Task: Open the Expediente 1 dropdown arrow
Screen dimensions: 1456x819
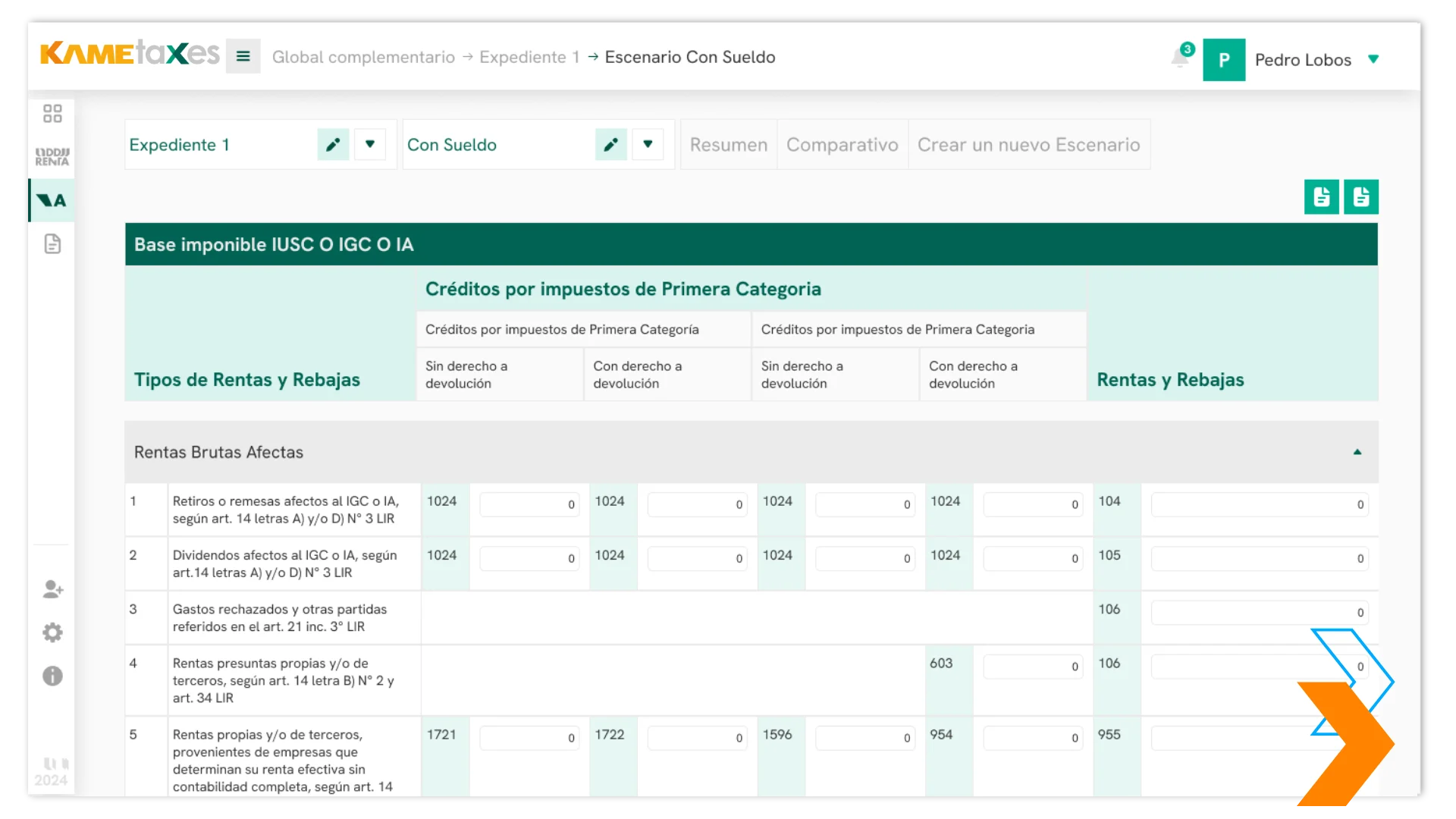Action: (x=370, y=144)
